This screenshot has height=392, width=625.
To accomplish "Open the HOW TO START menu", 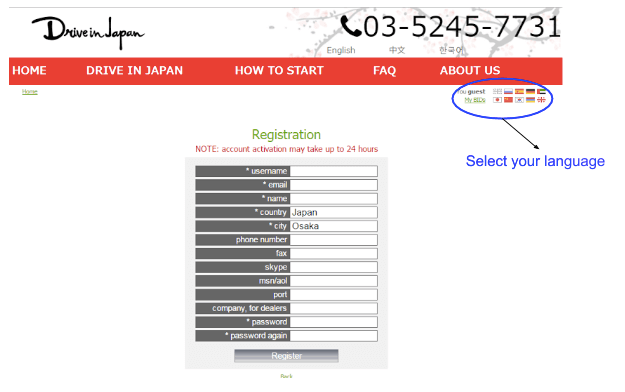I will tap(279, 71).
